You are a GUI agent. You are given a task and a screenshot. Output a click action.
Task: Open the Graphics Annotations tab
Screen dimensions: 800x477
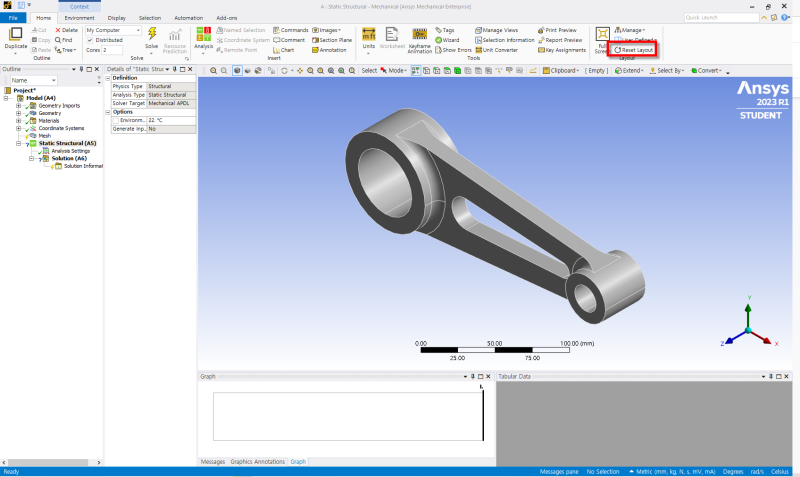(x=258, y=462)
